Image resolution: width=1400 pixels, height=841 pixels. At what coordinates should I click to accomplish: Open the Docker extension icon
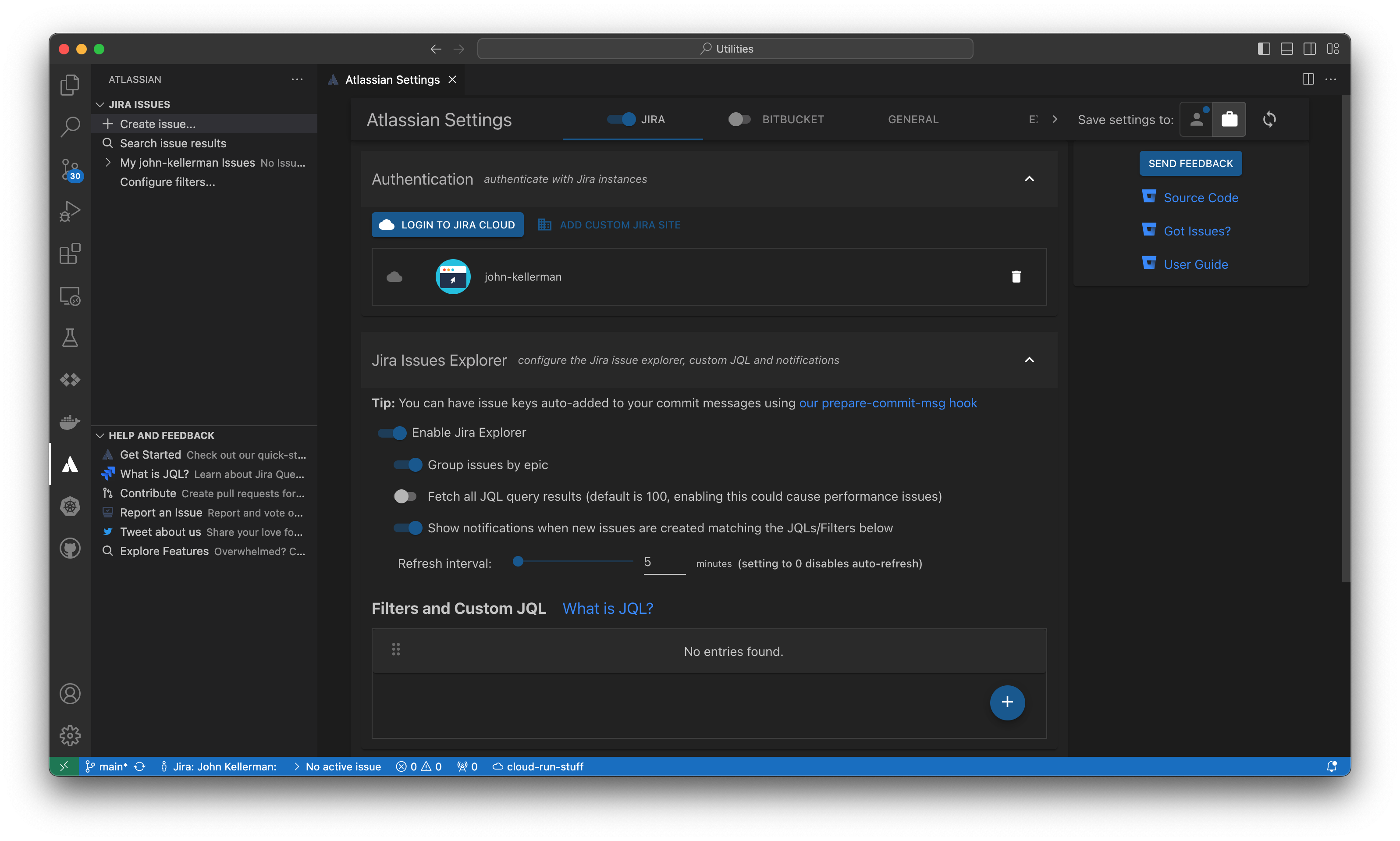(x=70, y=422)
